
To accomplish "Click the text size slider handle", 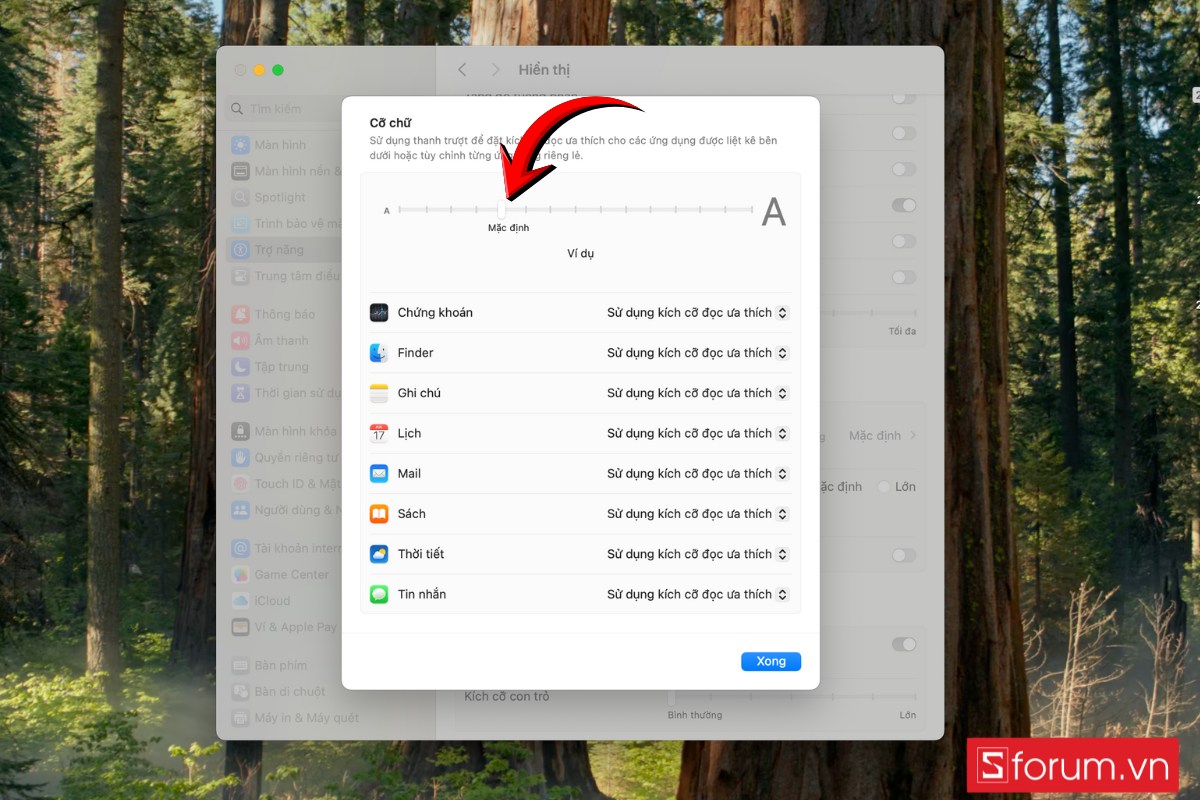I will (502, 210).
